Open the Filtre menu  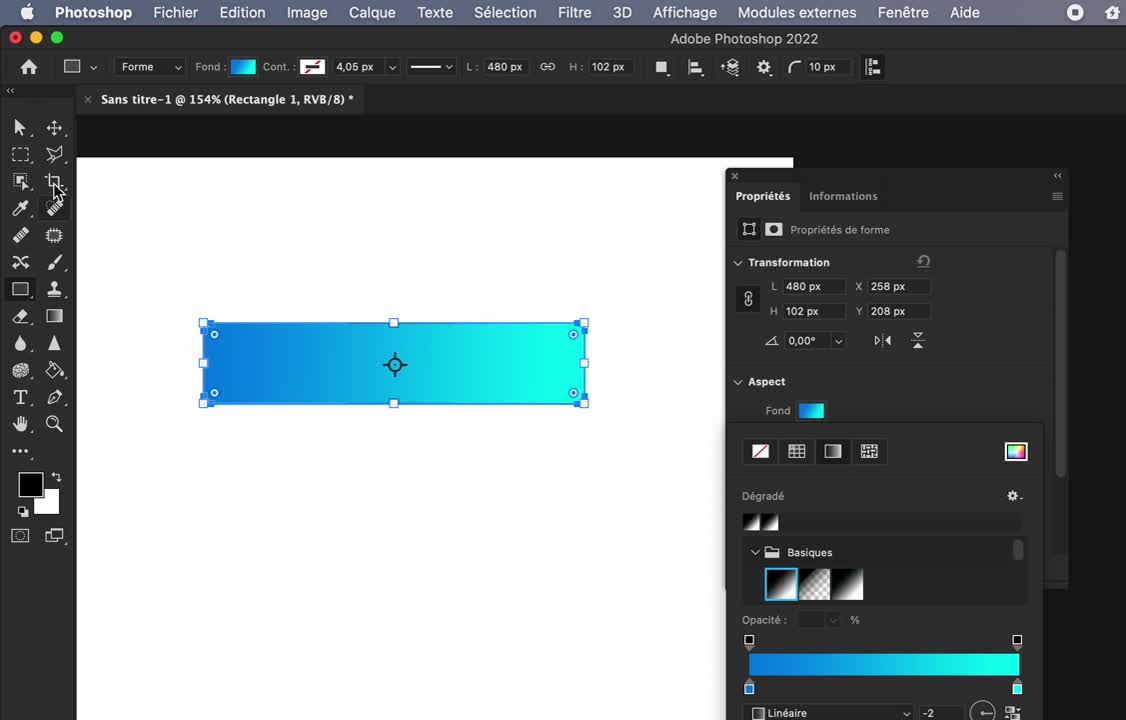tap(574, 13)
